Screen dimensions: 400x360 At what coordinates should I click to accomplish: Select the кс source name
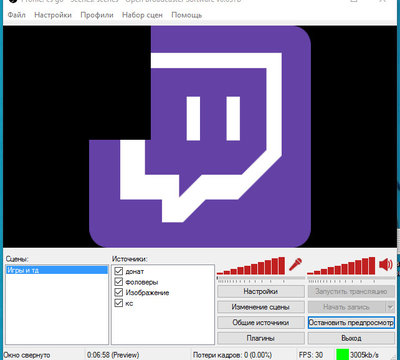pyautogui.click(x=129, y=303)
